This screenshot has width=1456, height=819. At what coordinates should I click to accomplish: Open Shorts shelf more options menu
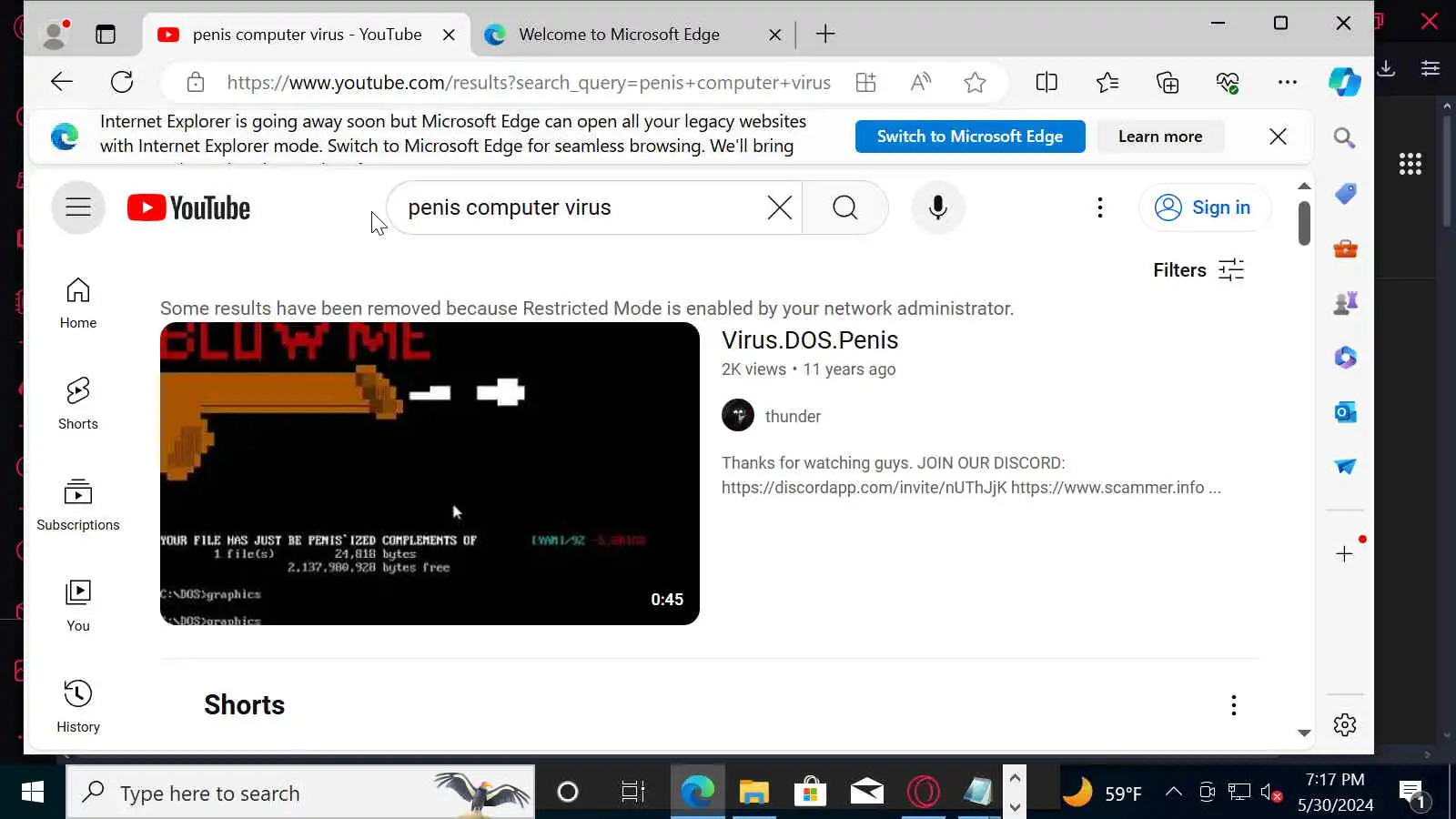click(1233, 705)
